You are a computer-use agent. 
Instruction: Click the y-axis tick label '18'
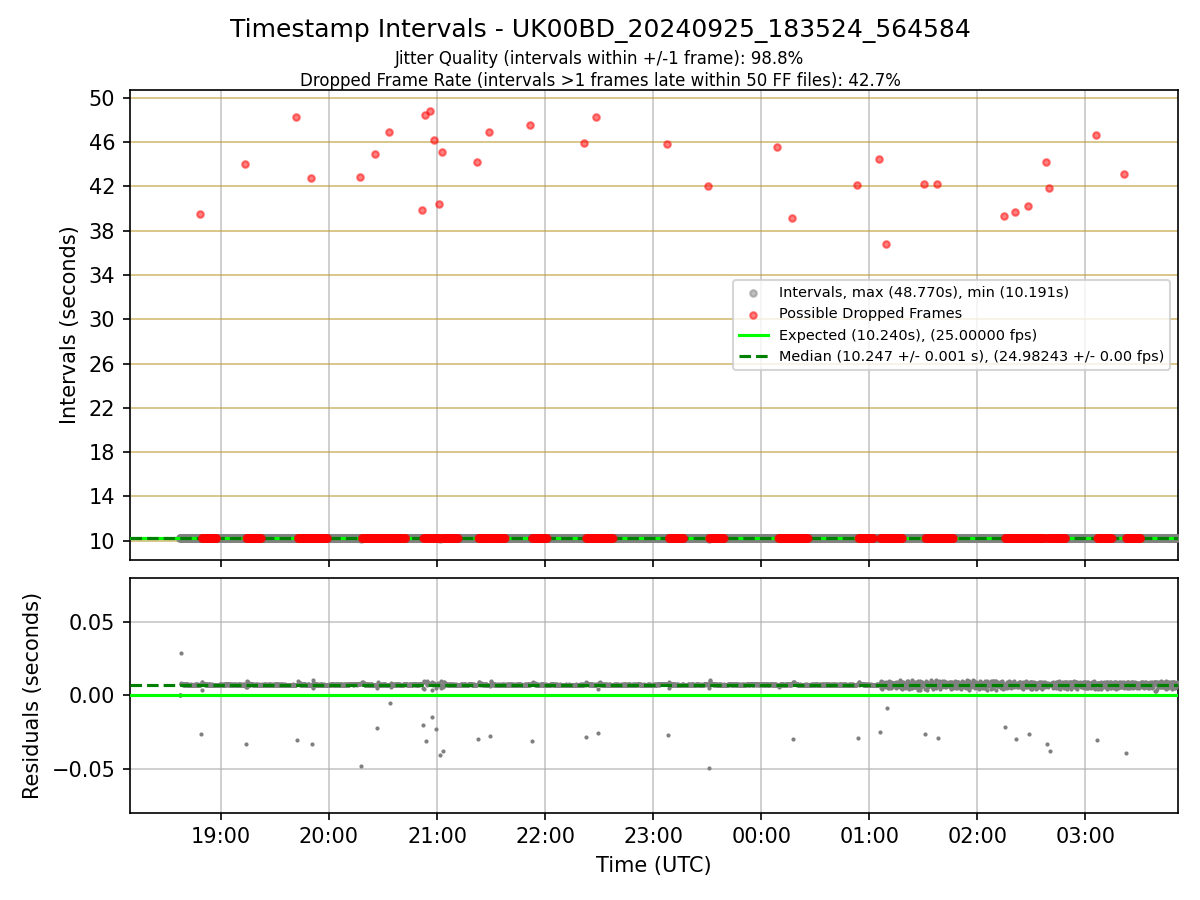coord(104,452)
